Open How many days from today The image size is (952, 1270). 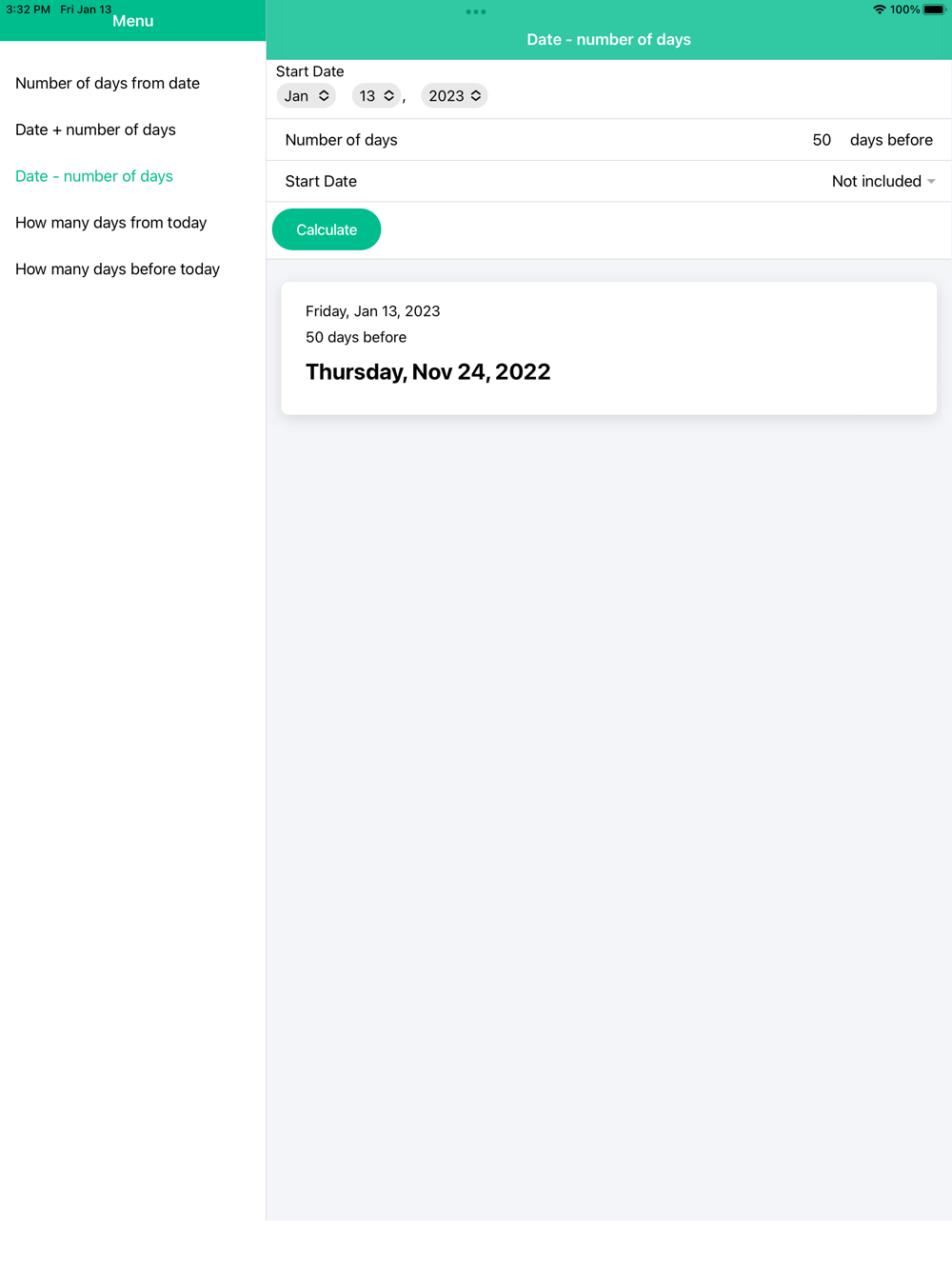[x=111, y=223]
